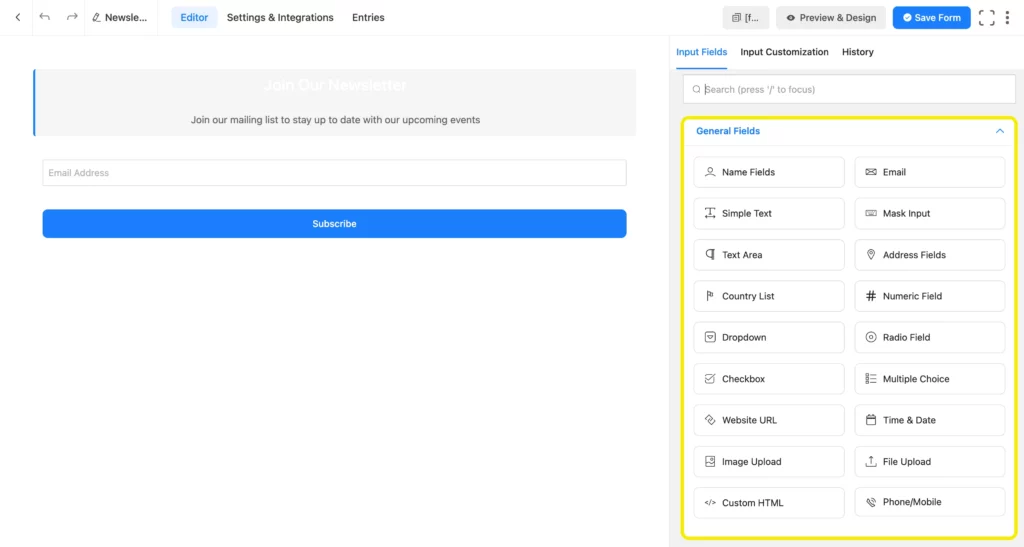This screenshot has height=547, width=1024.
Task: Insert a Simple Text field
Action: click(769, 213)
